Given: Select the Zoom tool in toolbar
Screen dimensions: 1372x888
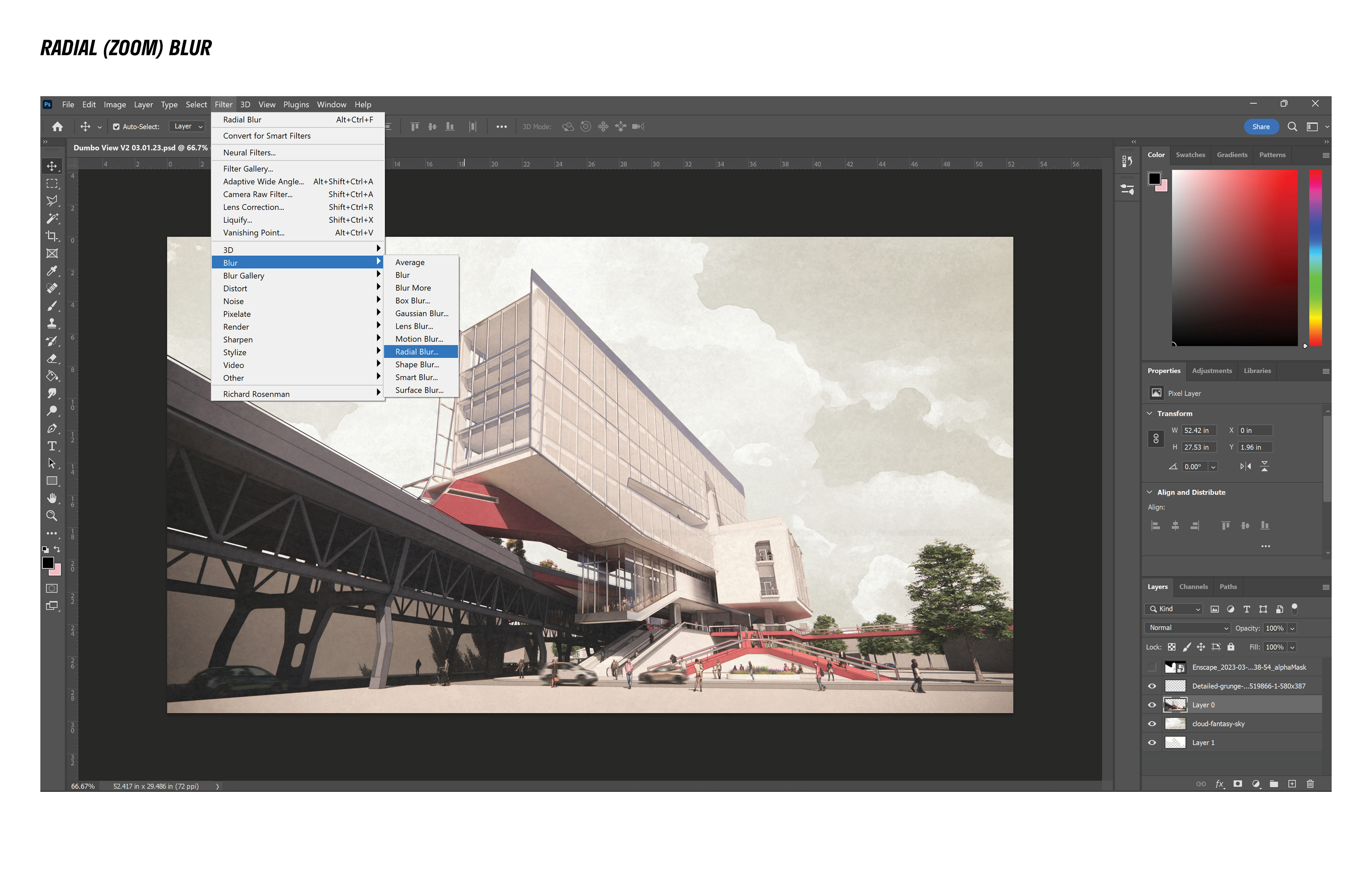Looking at the screenshot, I should pyautogui.click(x=52, y=516).
